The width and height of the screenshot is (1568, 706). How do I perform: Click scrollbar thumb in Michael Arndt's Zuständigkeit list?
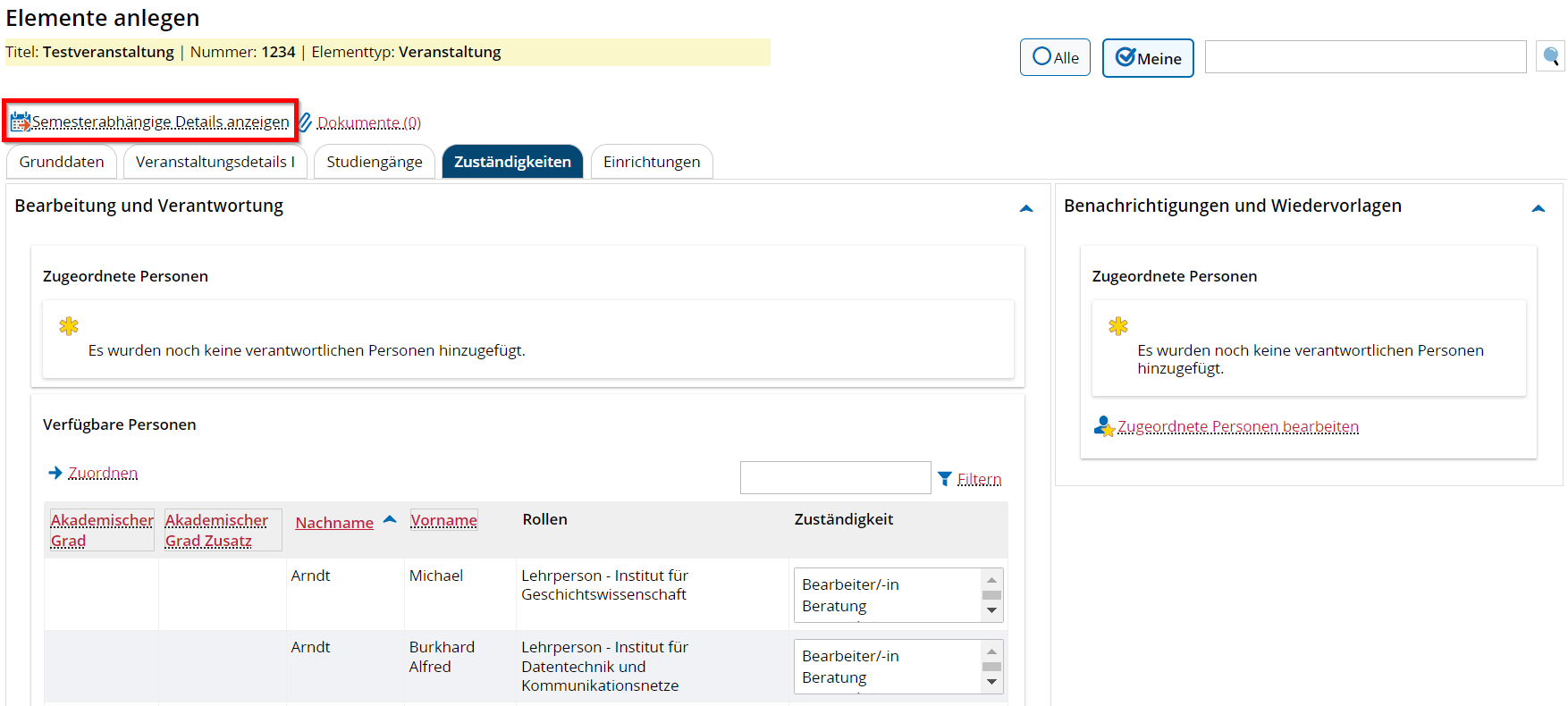coord(991,595)
